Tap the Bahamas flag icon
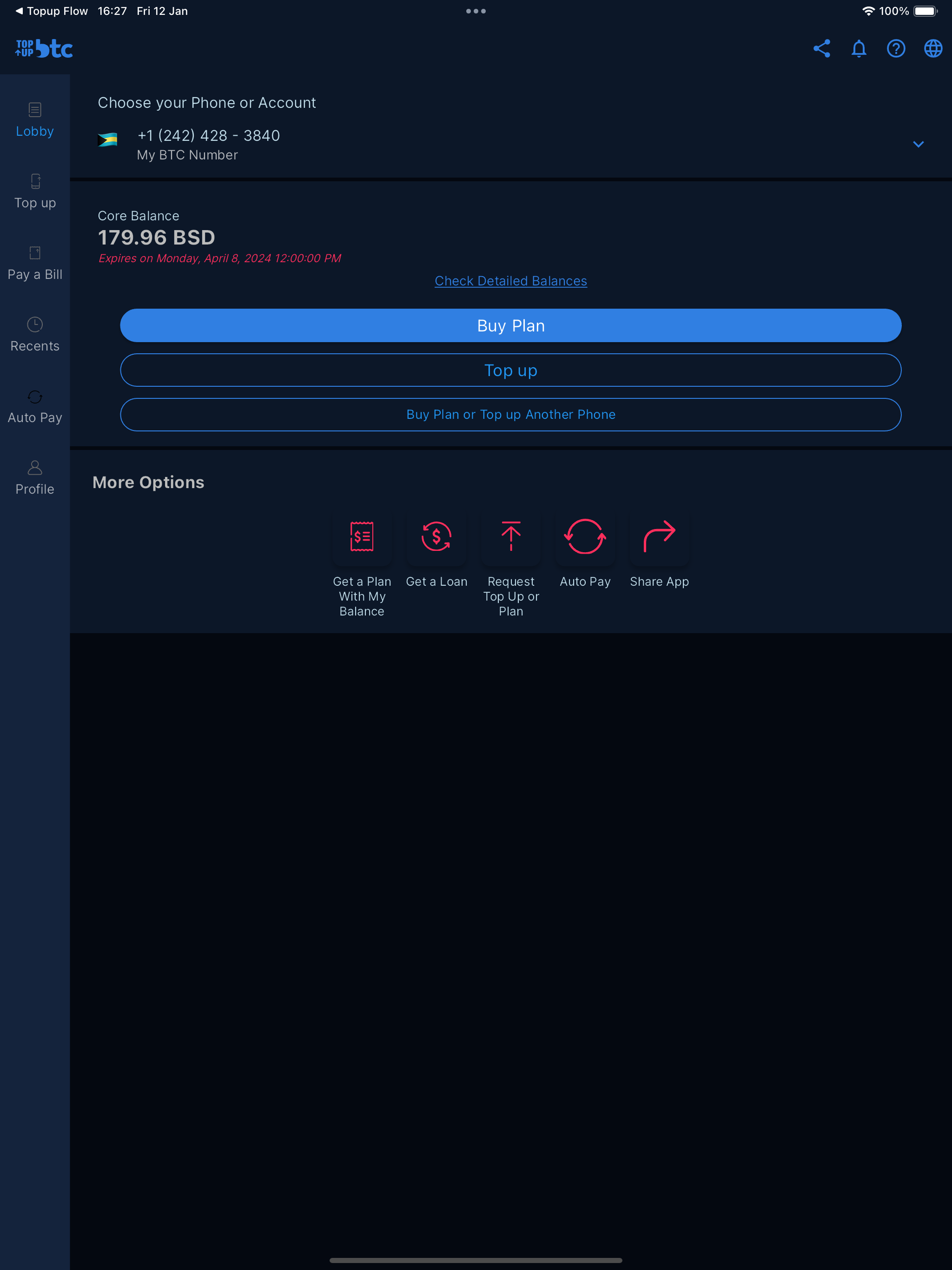This screenshot has height=1270, width=952. coord(107,139)
